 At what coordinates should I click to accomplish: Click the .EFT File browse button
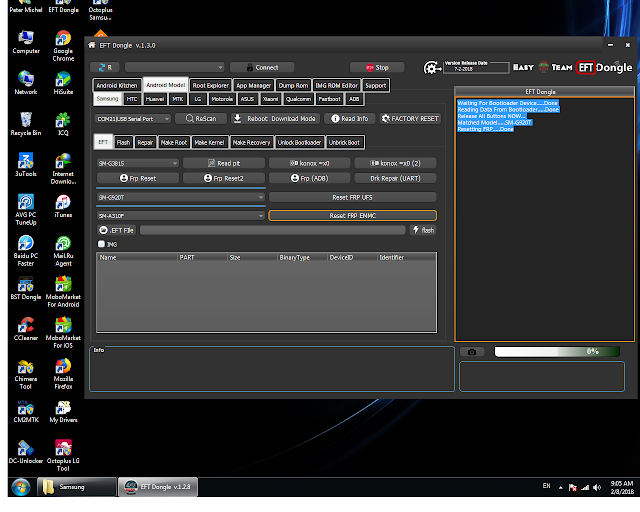[x=117, y=230]
